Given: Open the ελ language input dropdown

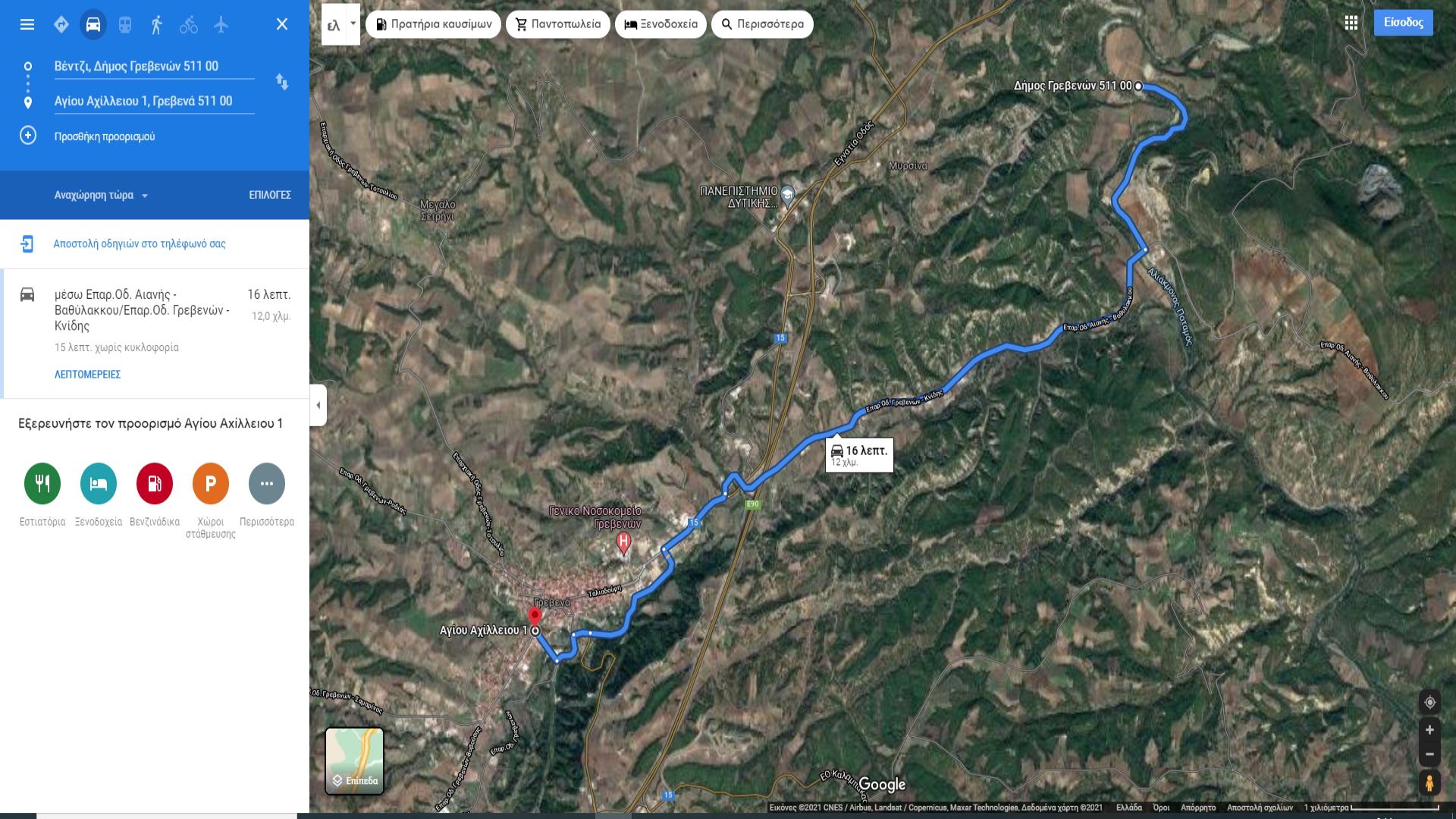Looking at the screenshot, I should pyautogui.click(x=340, y=24).
